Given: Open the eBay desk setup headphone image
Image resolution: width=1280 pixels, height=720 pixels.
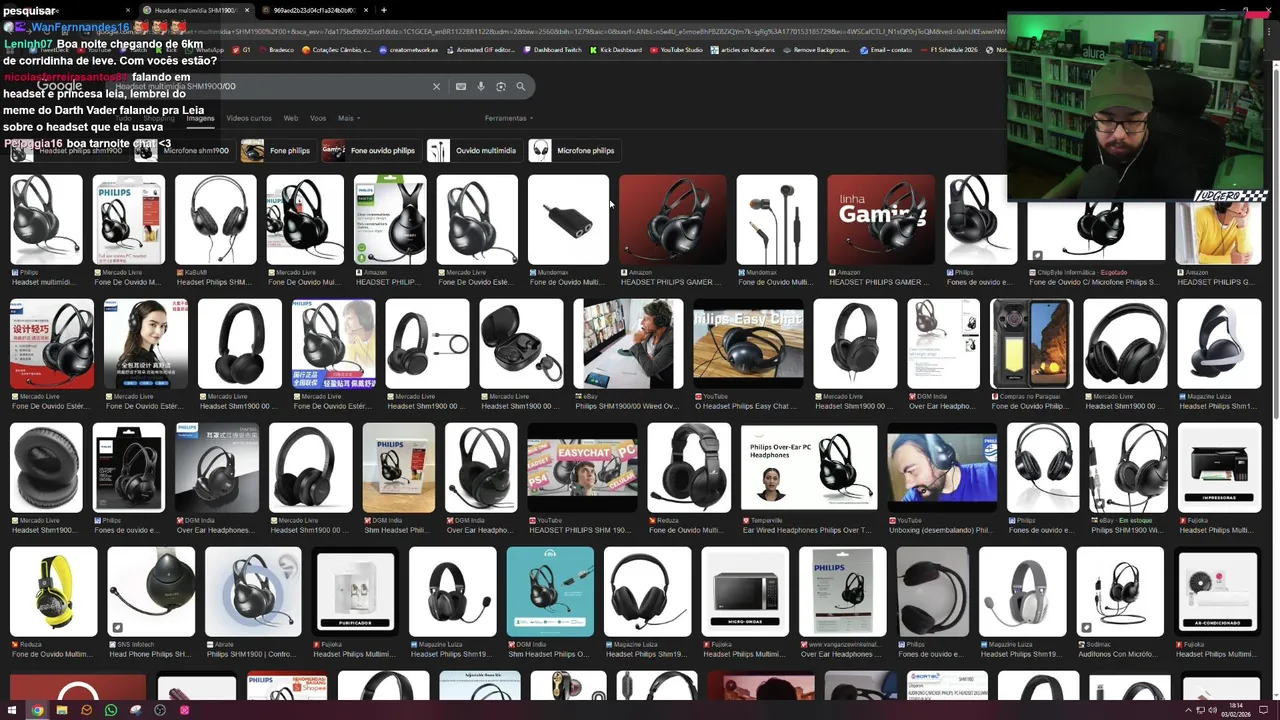Looking at the screenshot, I should point(628,344).
